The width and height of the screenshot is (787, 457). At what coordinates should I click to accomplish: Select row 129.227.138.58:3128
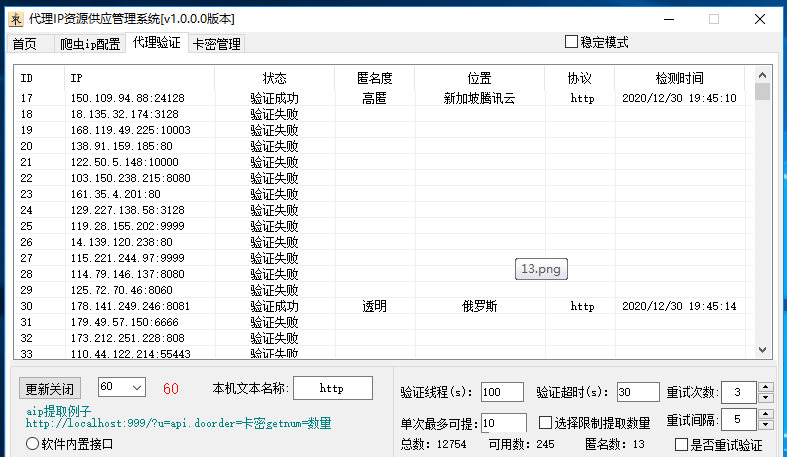(384, 210)
